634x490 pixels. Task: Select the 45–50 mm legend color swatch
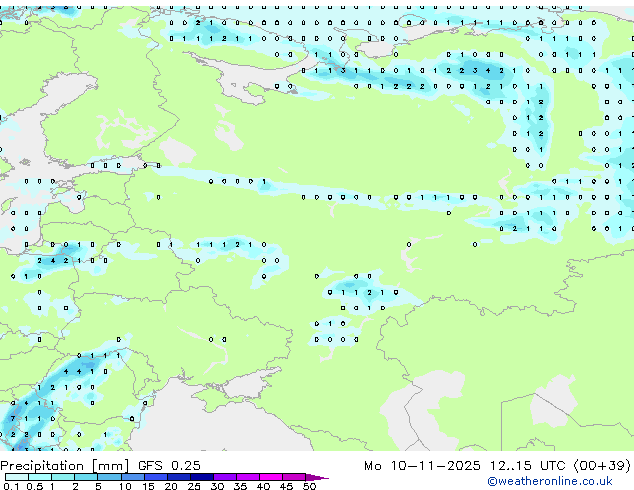pos(294,477)
